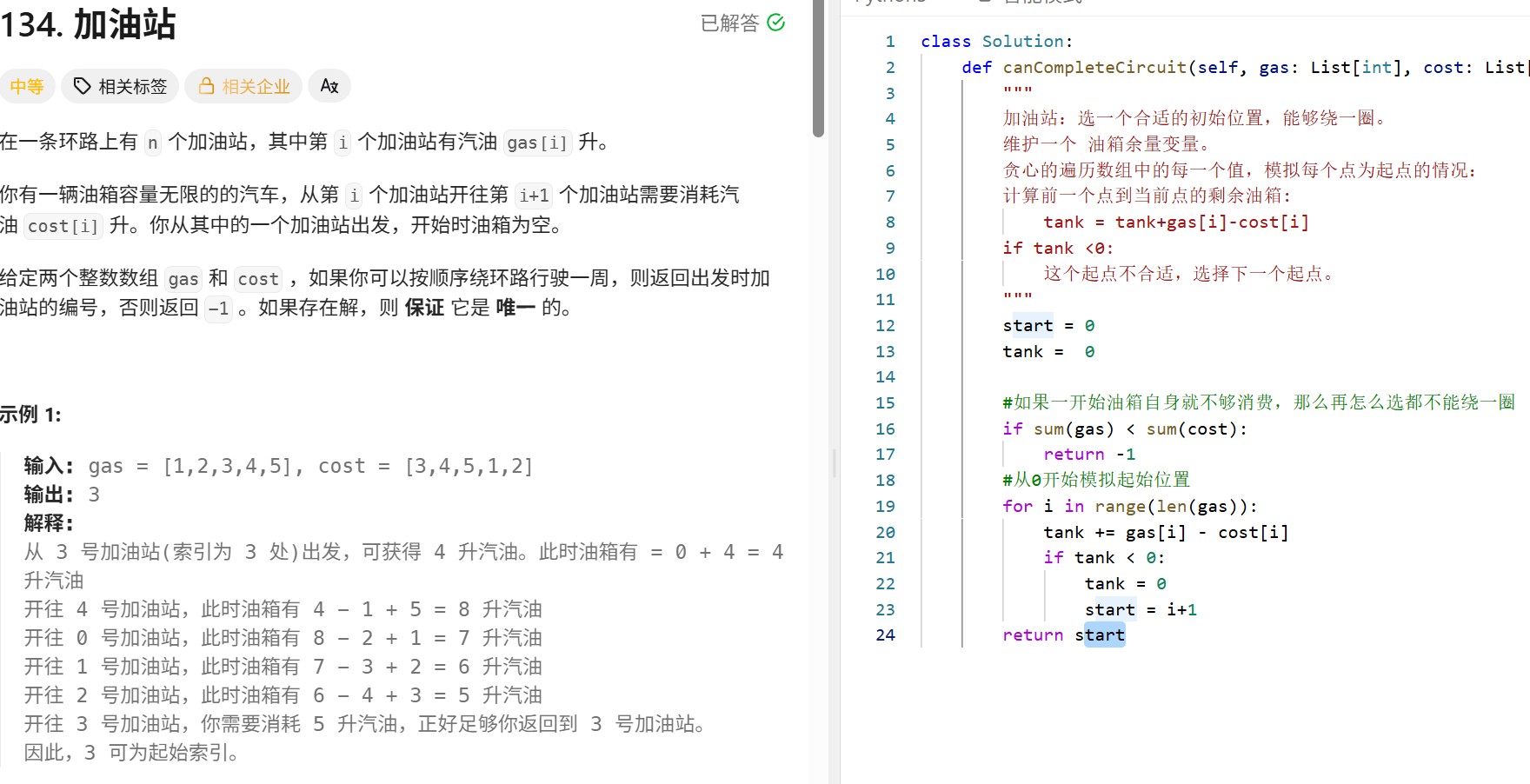Click the highlighted 'return start' line

point(1063,635)
